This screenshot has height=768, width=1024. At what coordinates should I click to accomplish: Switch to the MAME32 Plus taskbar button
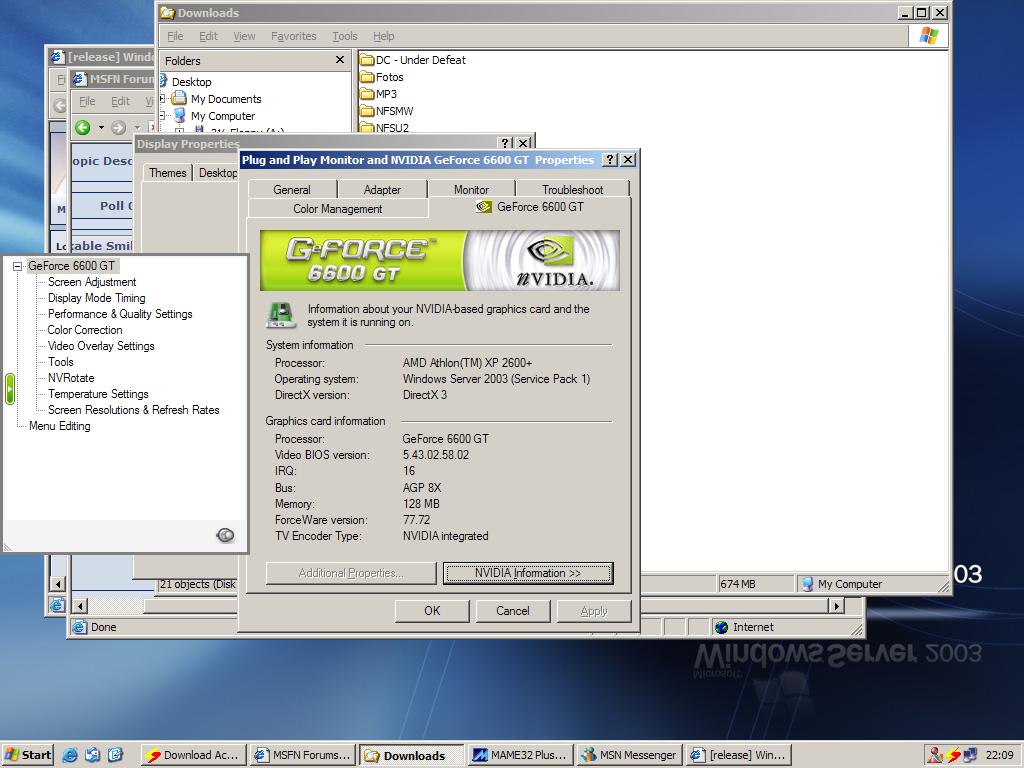[521, 755]
